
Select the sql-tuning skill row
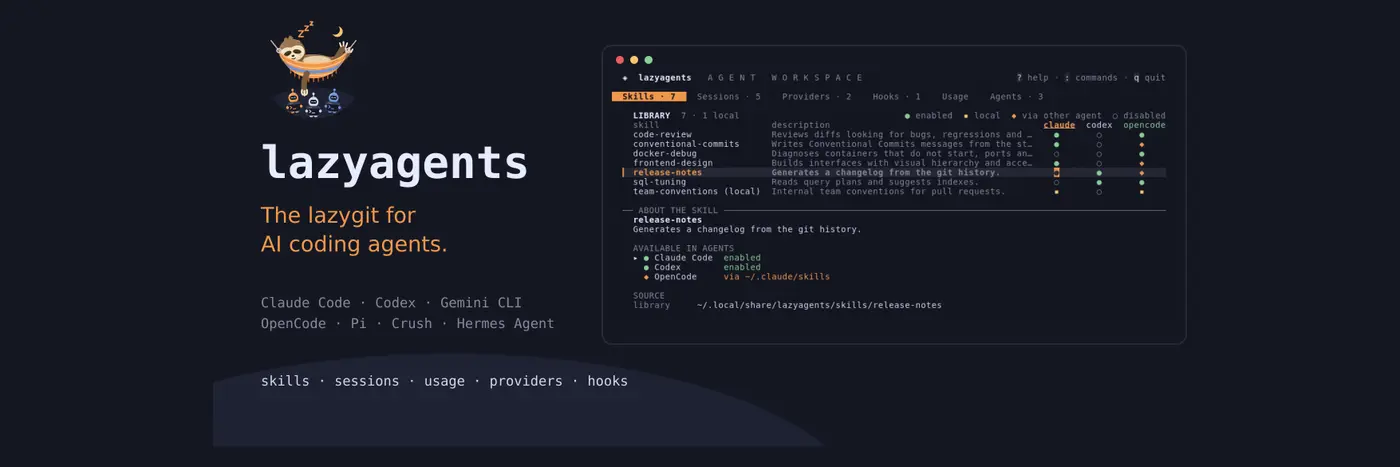894,182
